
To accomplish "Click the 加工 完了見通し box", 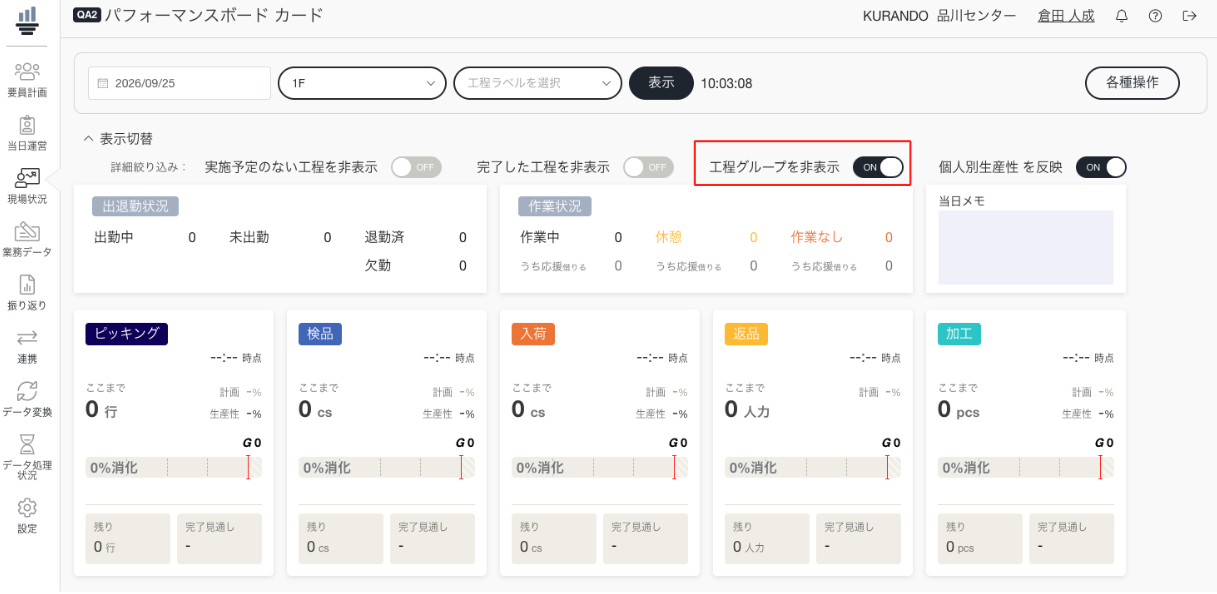I will point(1071,539).
